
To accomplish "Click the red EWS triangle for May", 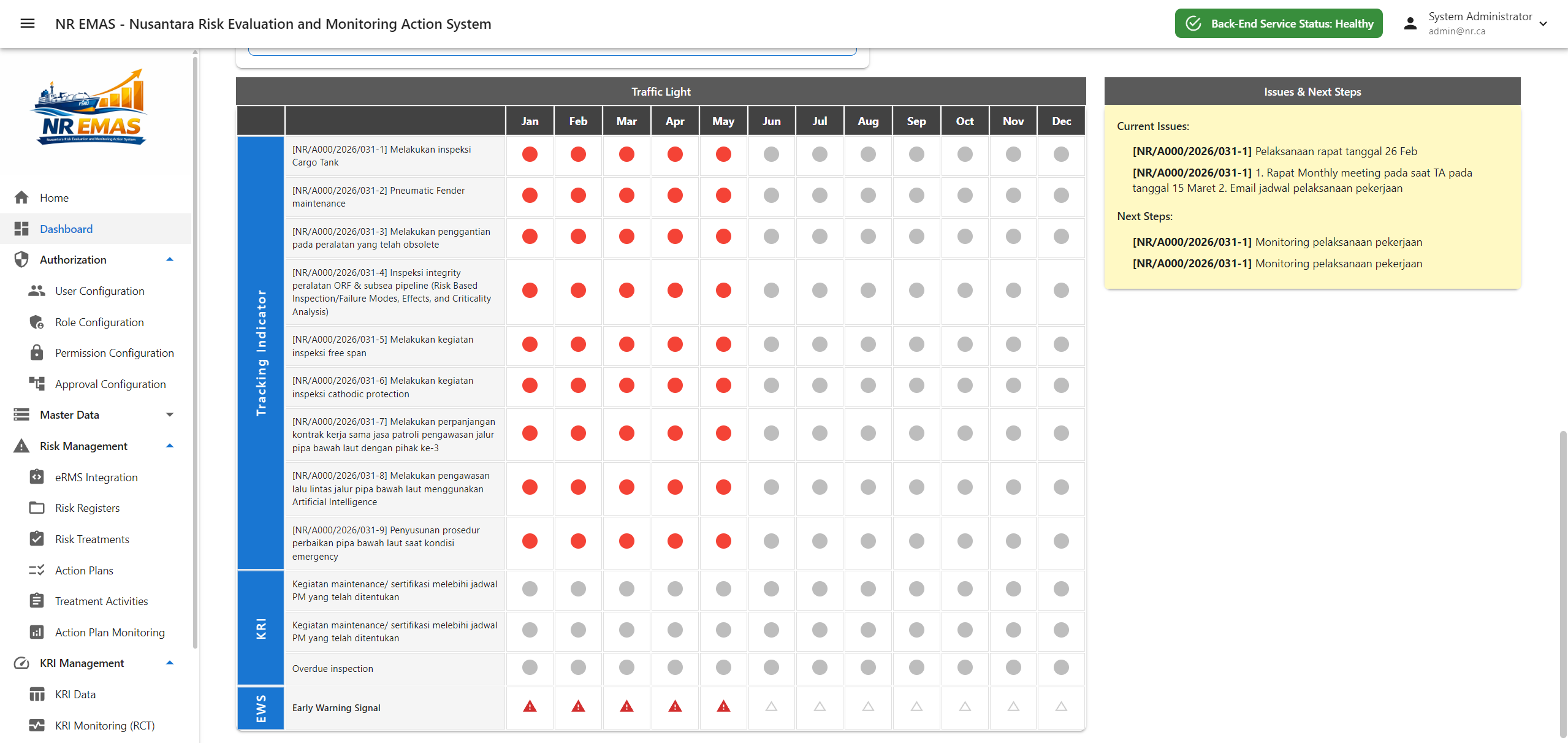I will pos(723,707).
